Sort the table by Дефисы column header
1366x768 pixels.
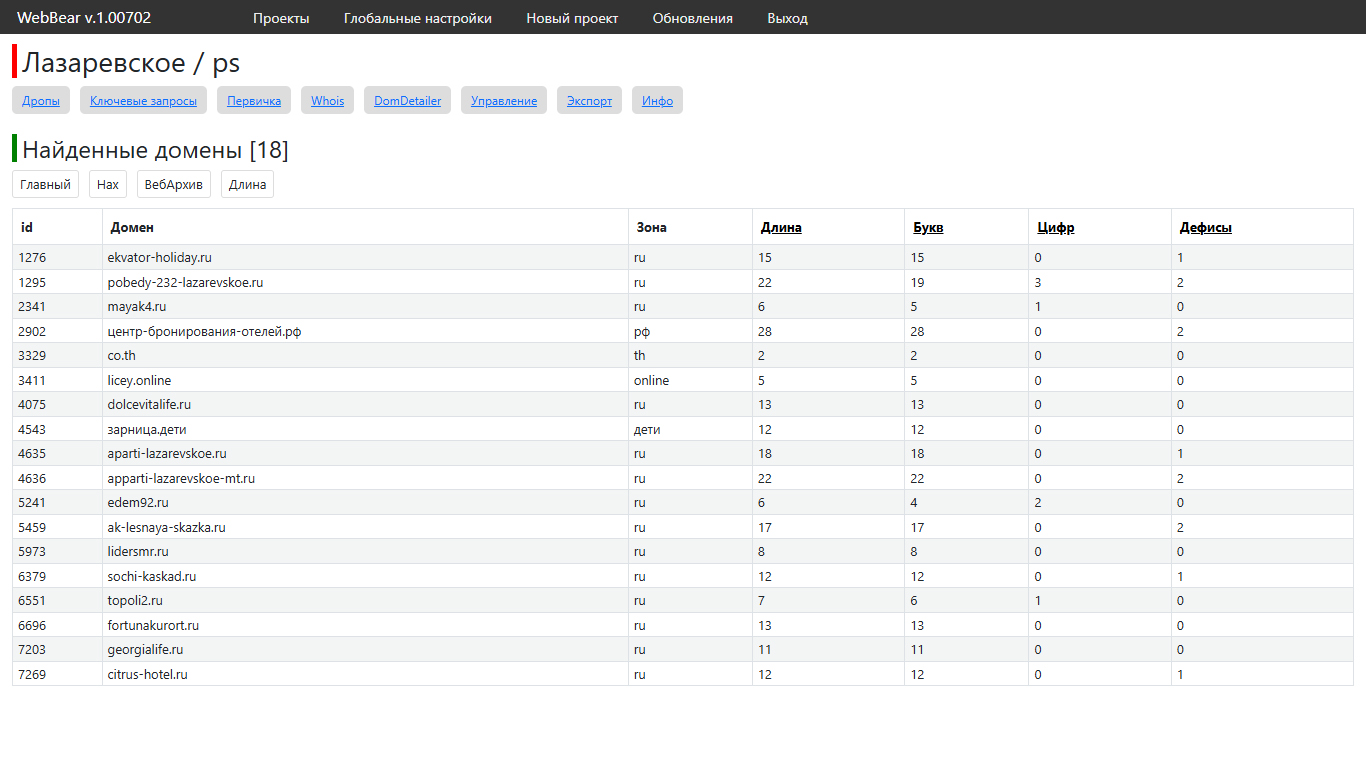coord(1205,228)
